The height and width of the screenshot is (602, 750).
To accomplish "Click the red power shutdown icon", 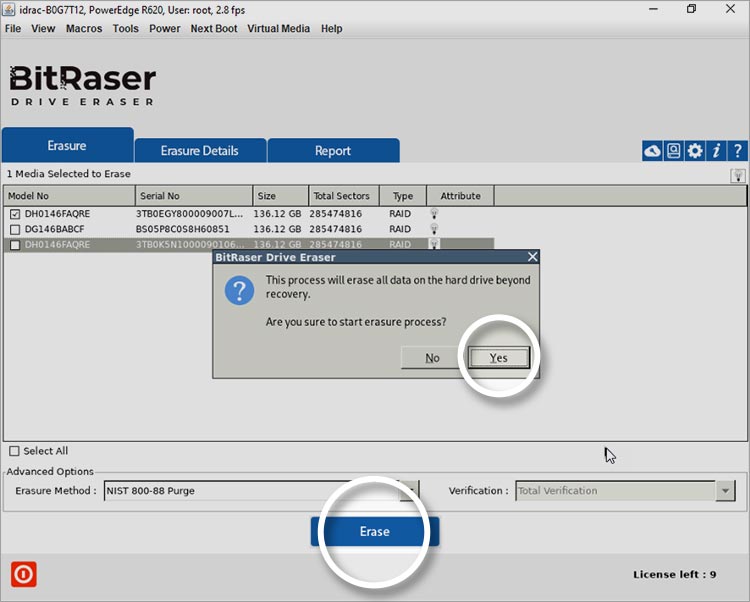I will (x=23, y=574).
